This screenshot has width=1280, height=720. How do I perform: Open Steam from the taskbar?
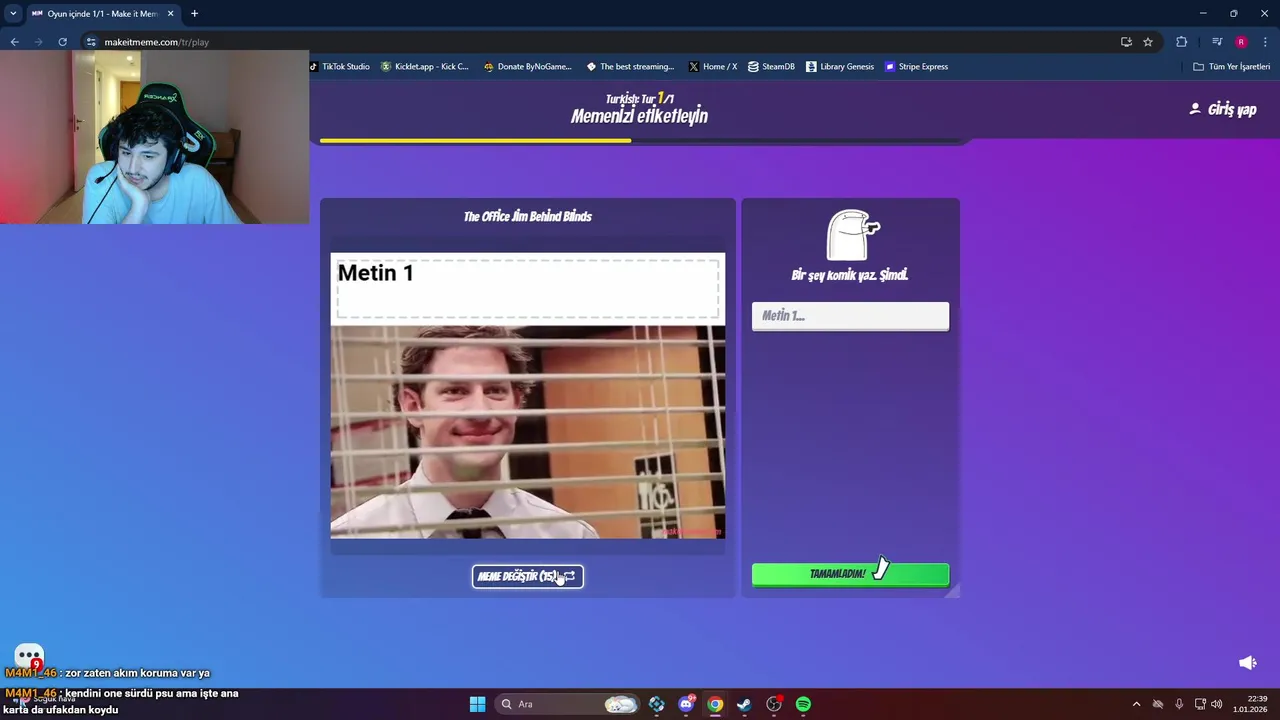pyautogui.click(x=744, y=704)
